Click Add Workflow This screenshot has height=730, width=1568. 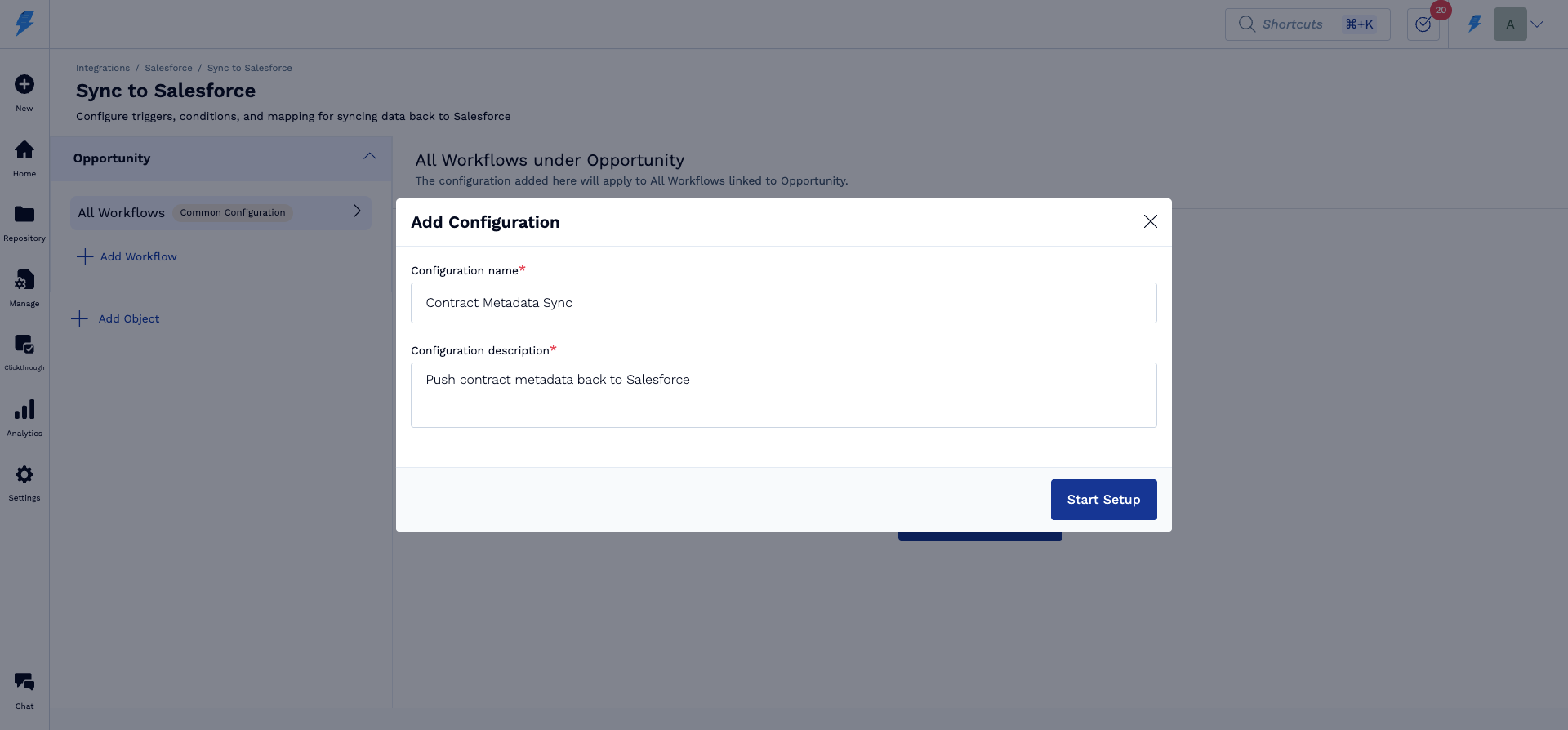click(138, 256)
